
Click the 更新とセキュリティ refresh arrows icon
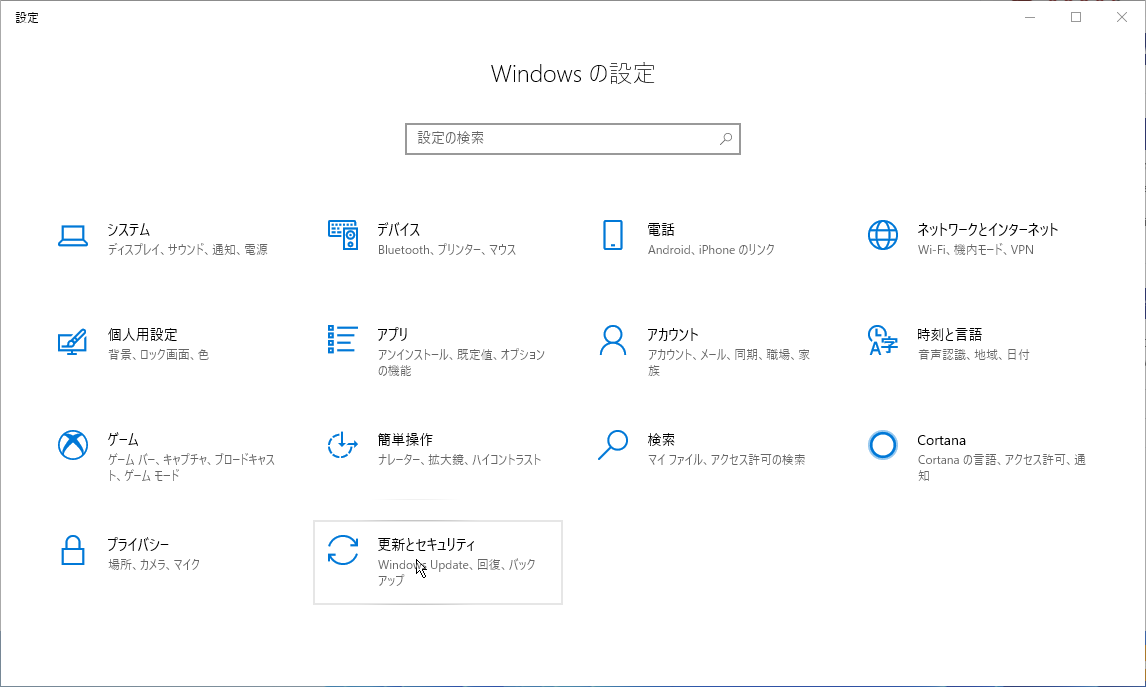tap(343, 550)
